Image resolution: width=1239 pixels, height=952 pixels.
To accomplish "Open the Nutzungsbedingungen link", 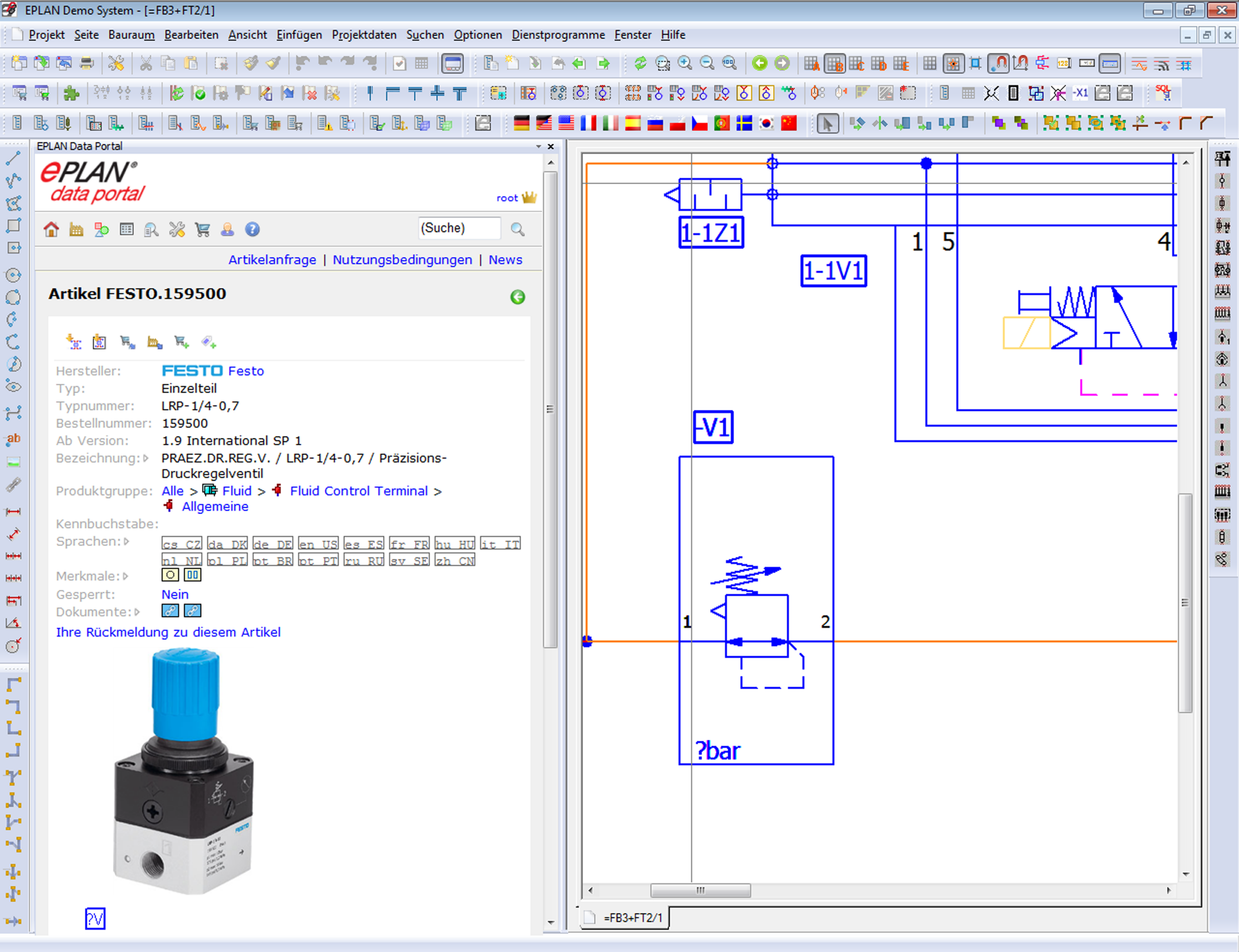I will pos(402,260).
